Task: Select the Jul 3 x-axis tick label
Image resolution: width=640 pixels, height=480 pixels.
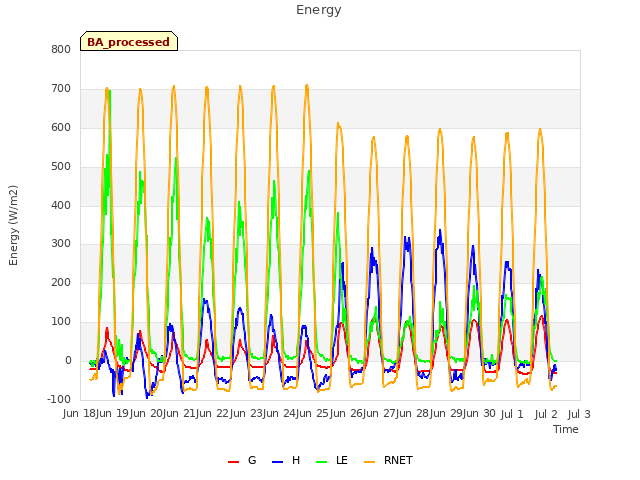Action: pyautogui.click(x=579, y=414)
